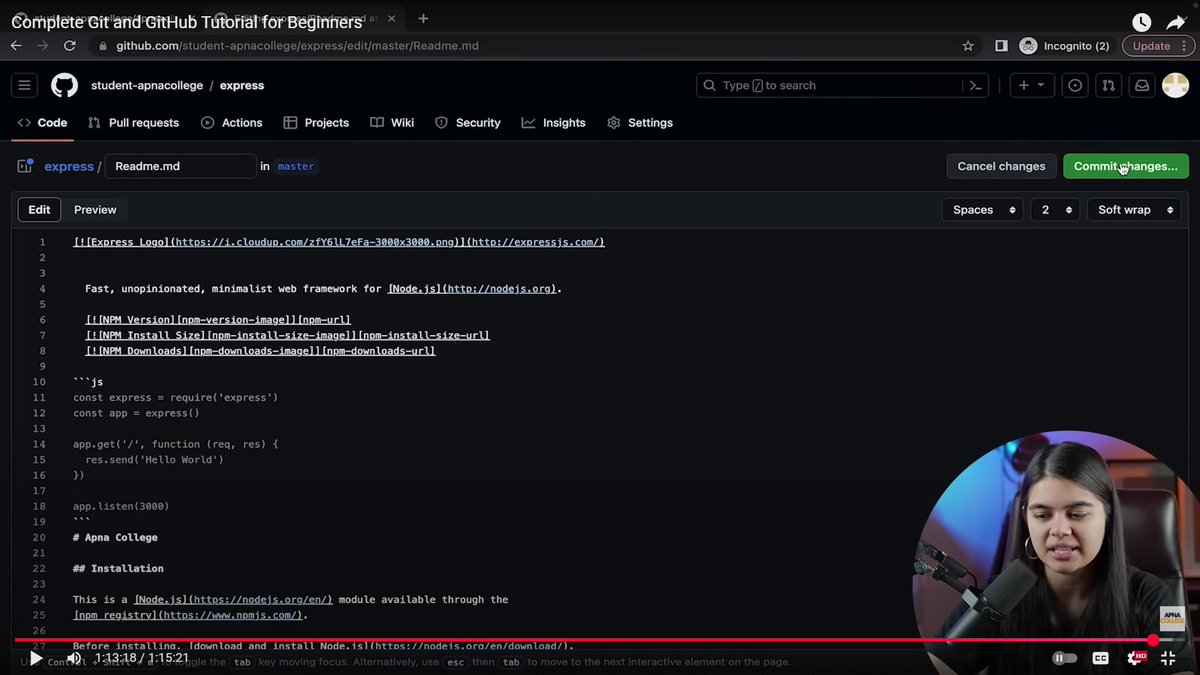The image size is (1200, 675).
Task: Expand file tree icon beside express
Action: click(25, 166)
